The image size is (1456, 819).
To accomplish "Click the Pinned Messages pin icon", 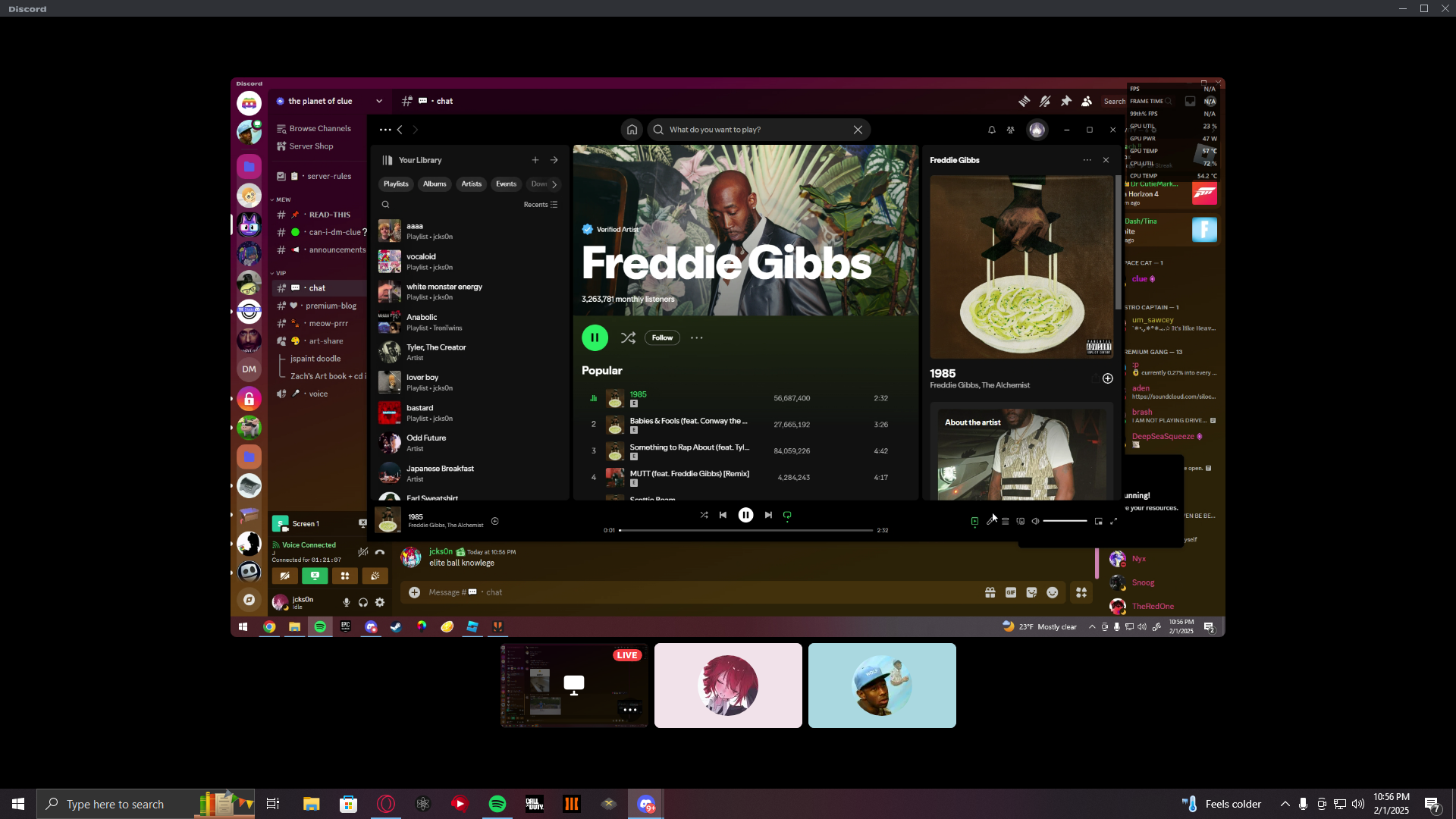I will 1066,101.
